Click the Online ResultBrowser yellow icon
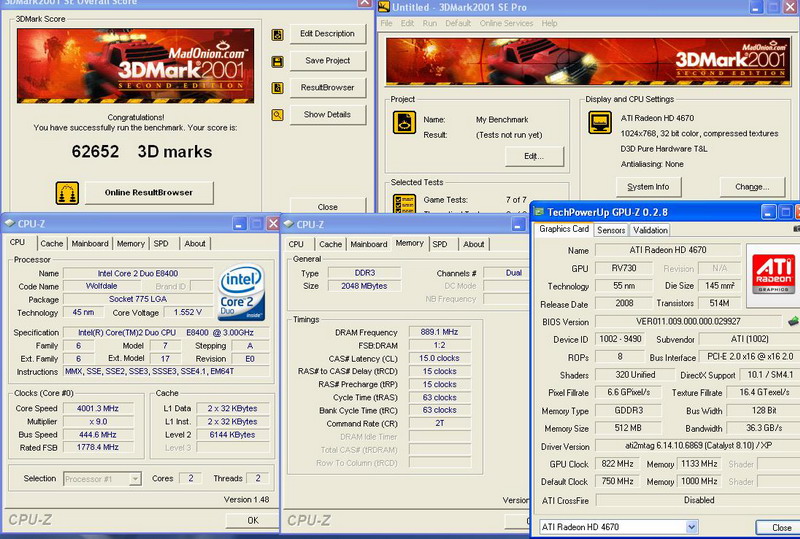Viewport: 800px width, 539px height. 67,193
